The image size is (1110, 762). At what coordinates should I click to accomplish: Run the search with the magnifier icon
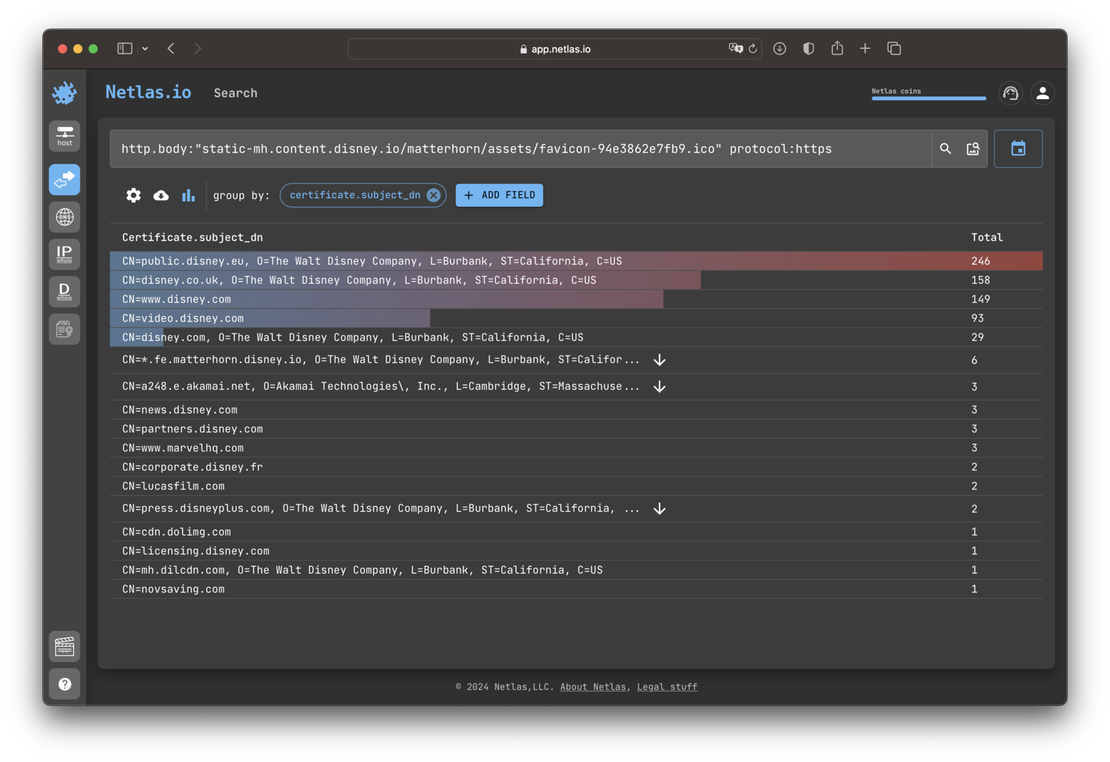click(x=945, y=148)
